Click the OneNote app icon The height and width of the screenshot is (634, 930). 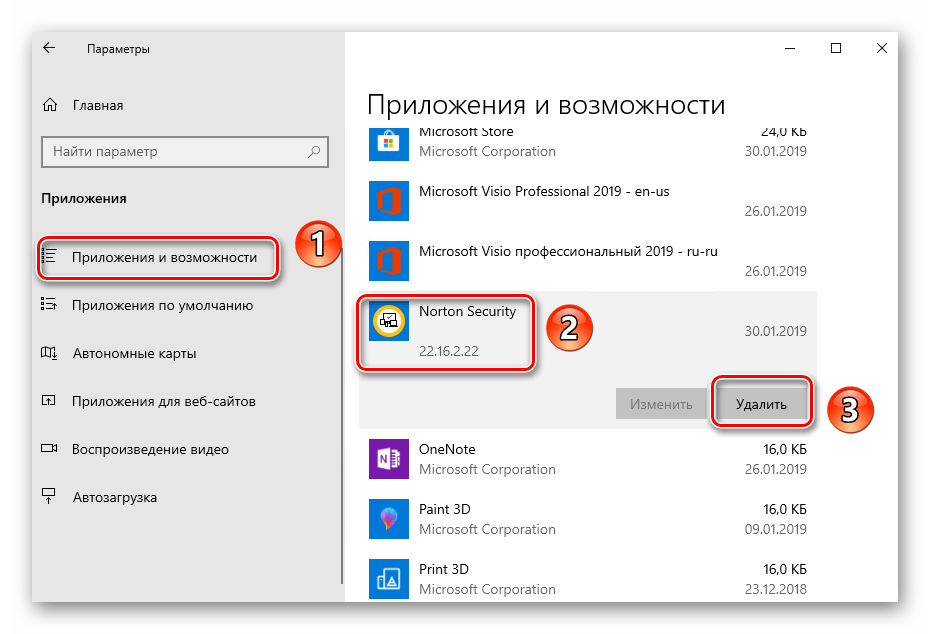click(x=388, y=459)
